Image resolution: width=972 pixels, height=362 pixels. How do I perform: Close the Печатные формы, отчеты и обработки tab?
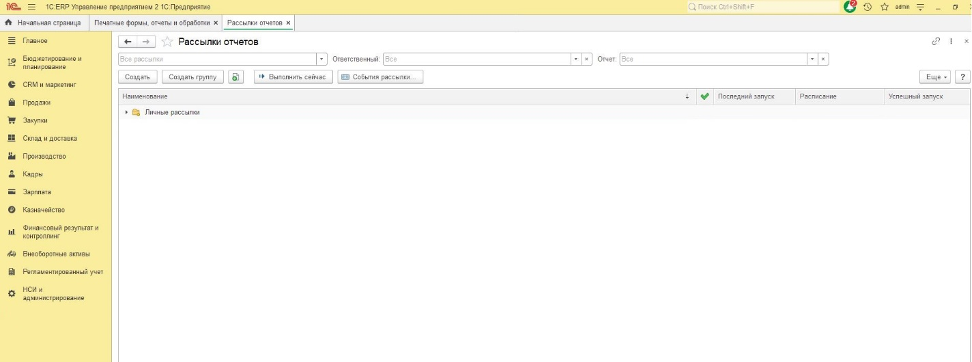[216, 23]
